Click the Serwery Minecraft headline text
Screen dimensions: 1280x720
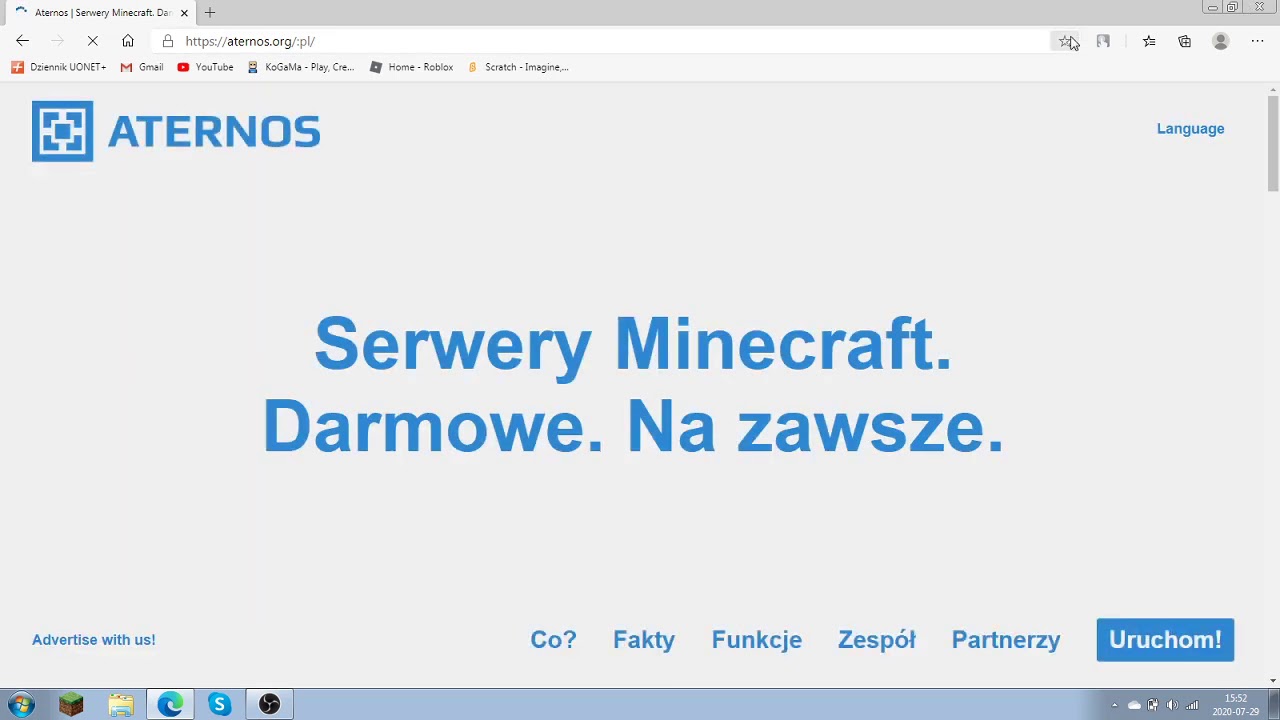(633, 344)
